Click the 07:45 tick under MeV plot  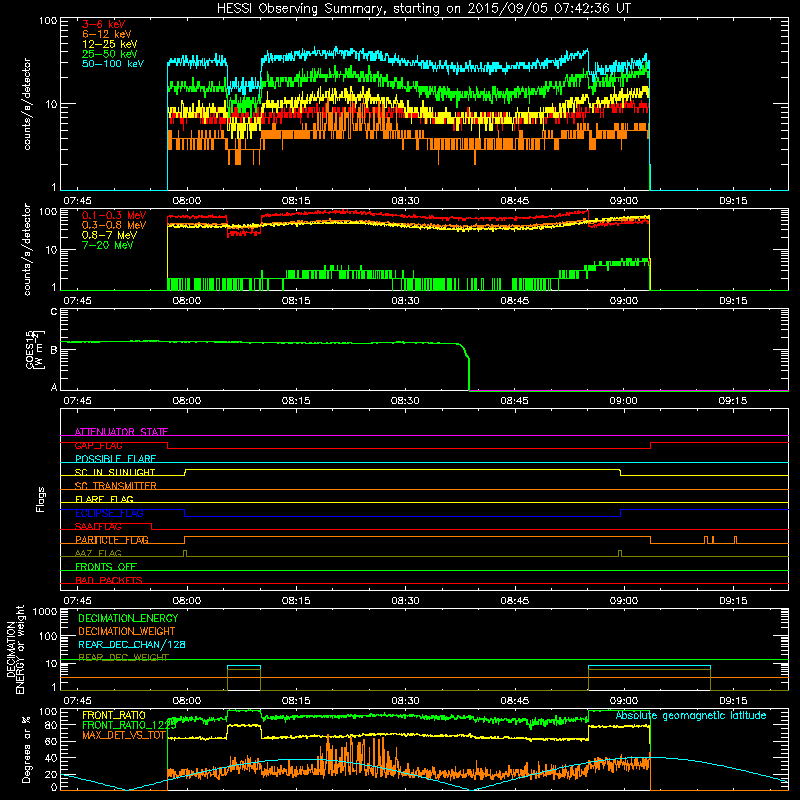[78, 301]
